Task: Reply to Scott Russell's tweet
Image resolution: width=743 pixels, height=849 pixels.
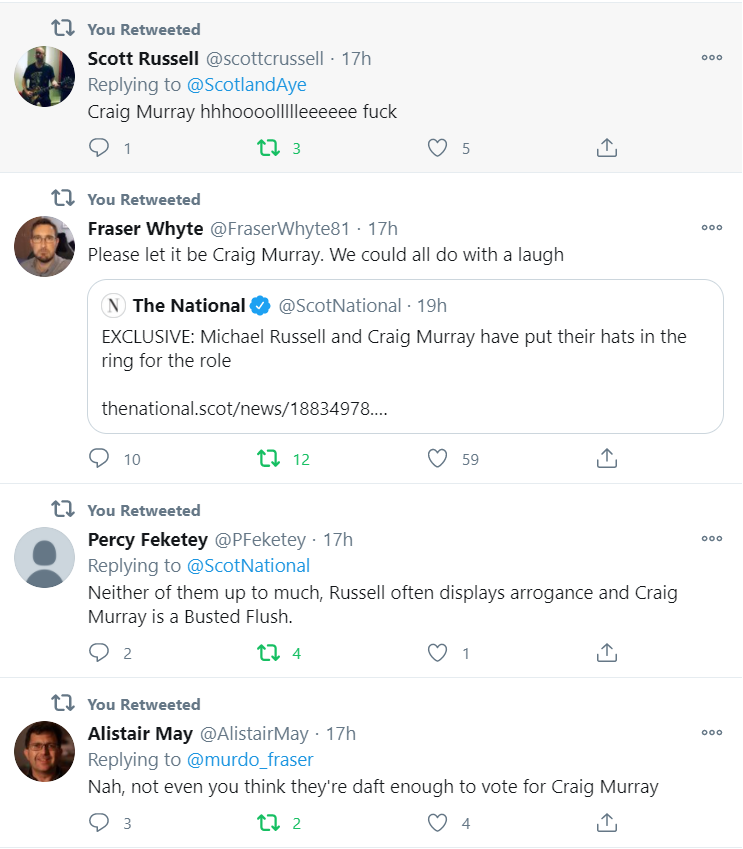Action: [x=99, y=148]
